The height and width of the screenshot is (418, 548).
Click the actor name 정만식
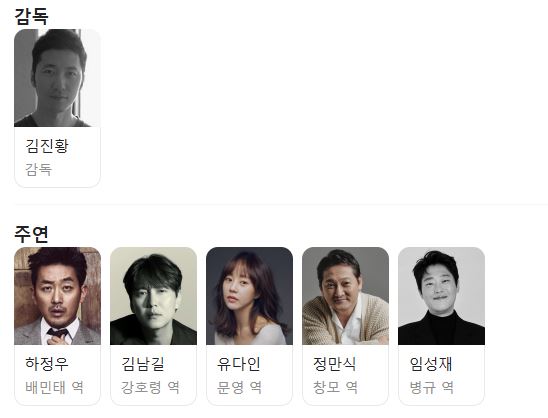(x=335, y=364)
